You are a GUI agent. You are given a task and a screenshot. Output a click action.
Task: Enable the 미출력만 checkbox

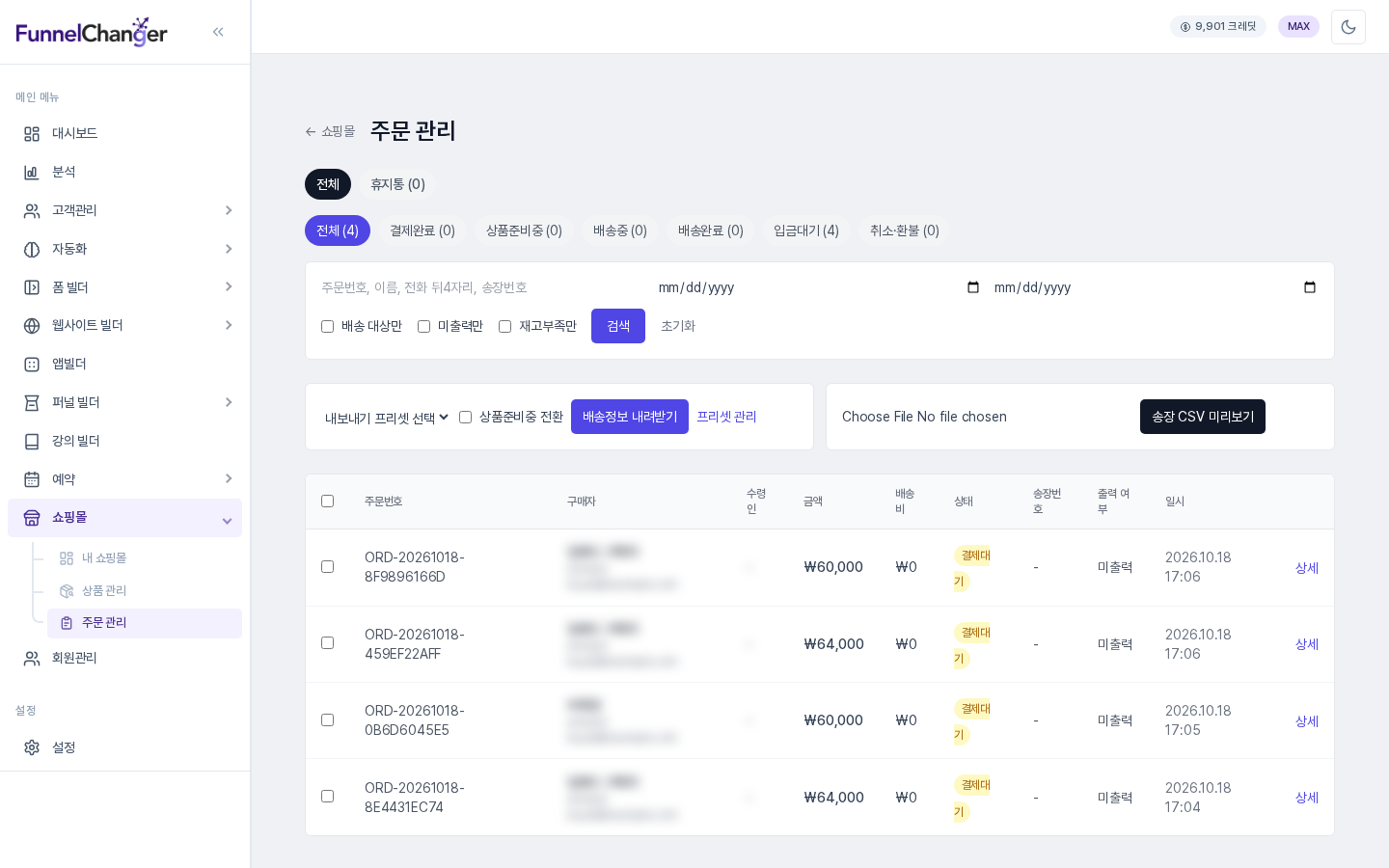pyautogui.click(x=423, y=327)
